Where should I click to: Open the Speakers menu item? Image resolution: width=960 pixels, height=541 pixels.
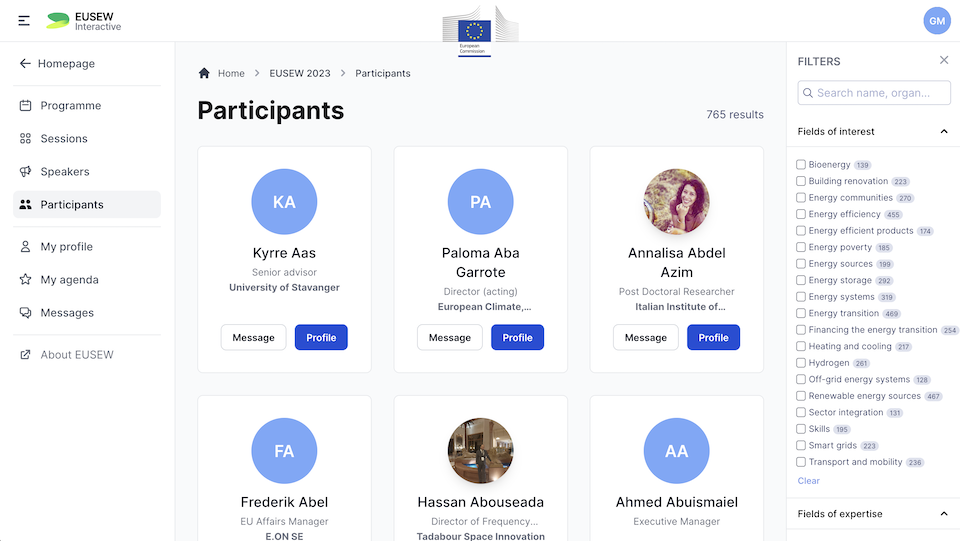(x=65, y=172)
